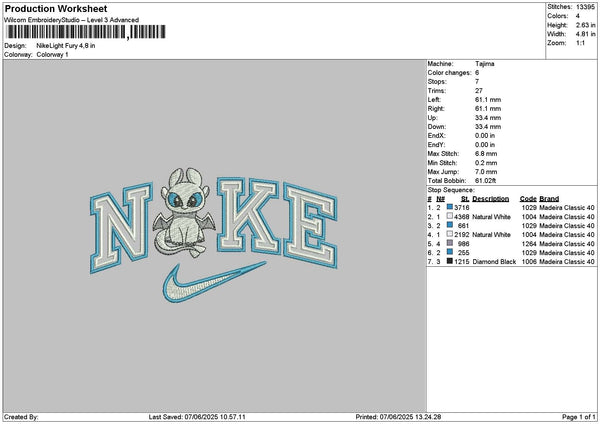Click the Down value 33.4 mm

(x=488, y=127)
